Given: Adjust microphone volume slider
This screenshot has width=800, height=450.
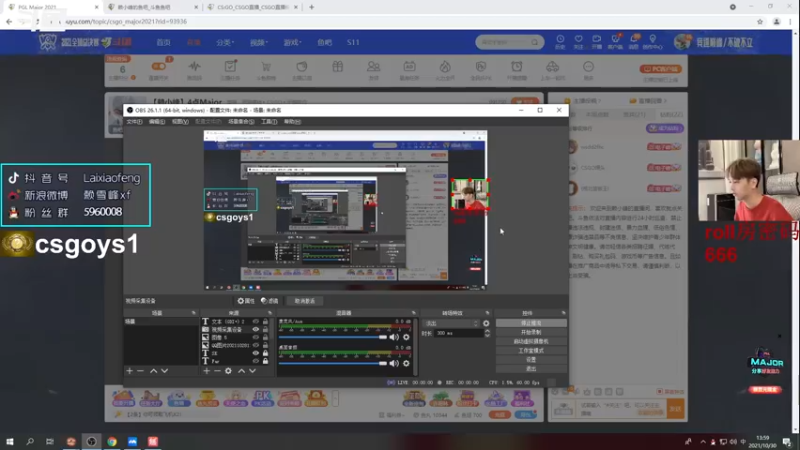Looking at the screenshot, I should point(333,337).
